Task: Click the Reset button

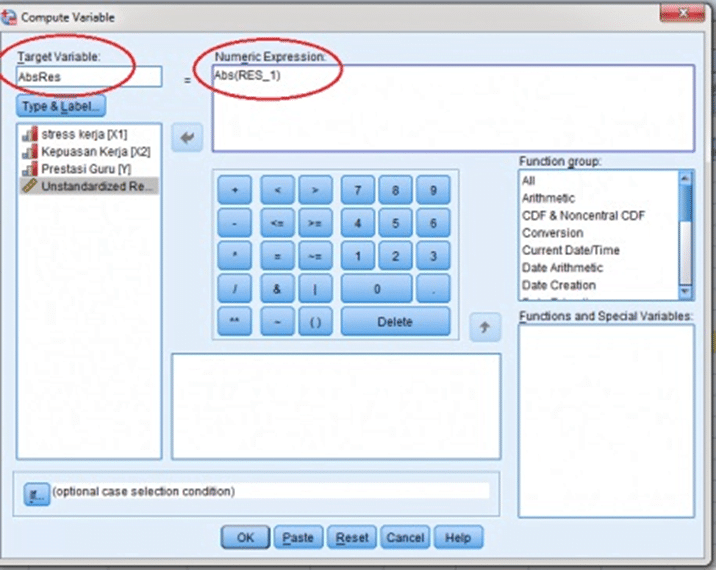Action: (352, 537)
